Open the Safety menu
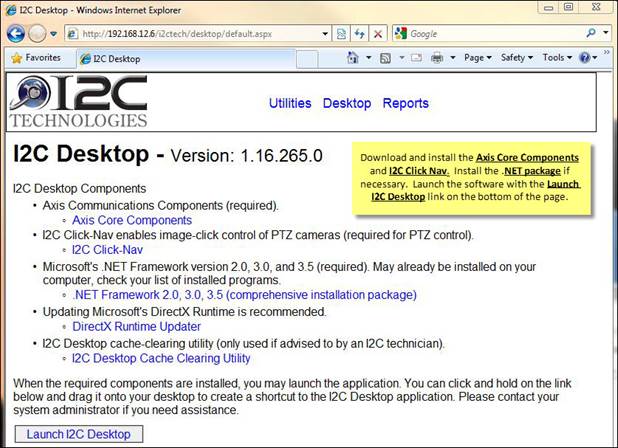This screenshot has width=618, height=448. 517,58
